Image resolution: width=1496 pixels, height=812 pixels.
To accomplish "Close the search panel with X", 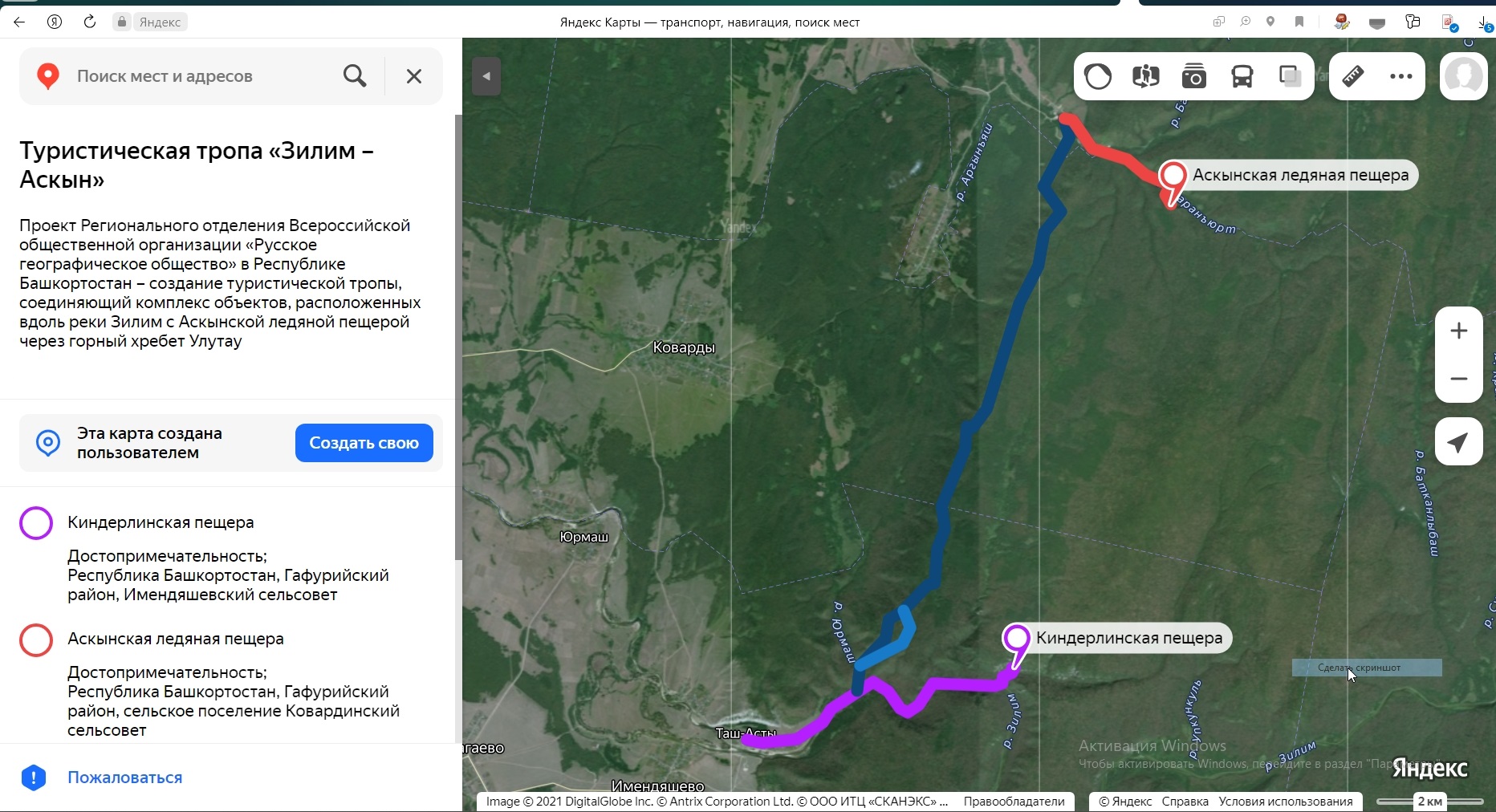I will (x=414, y=76).
